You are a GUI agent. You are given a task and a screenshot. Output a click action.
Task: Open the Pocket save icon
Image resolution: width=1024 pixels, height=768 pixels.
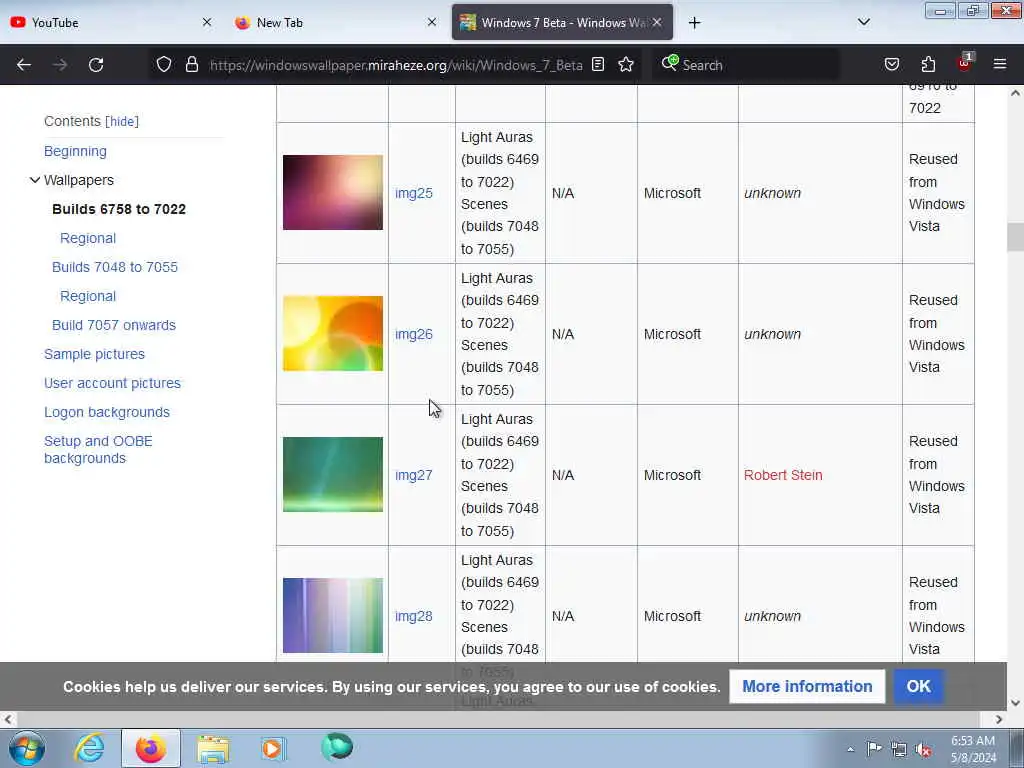pyautogui.click(x=891, y=65)
